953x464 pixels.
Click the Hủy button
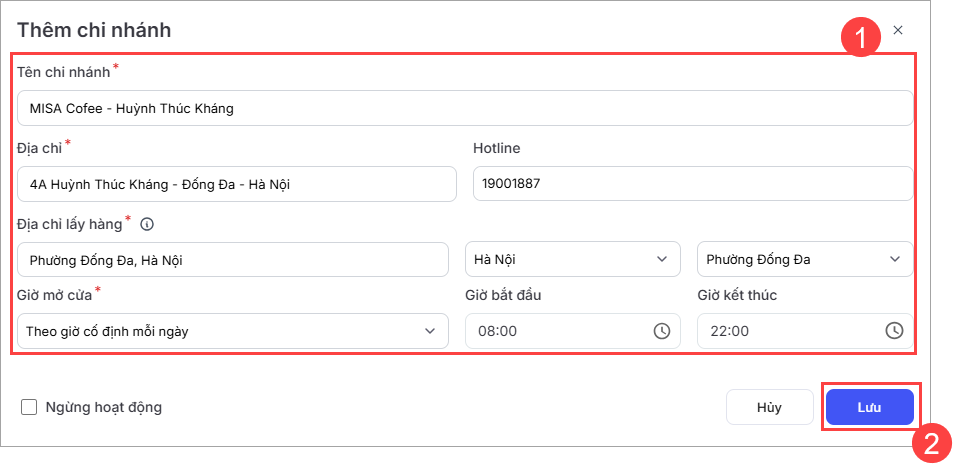pos(769,408)
